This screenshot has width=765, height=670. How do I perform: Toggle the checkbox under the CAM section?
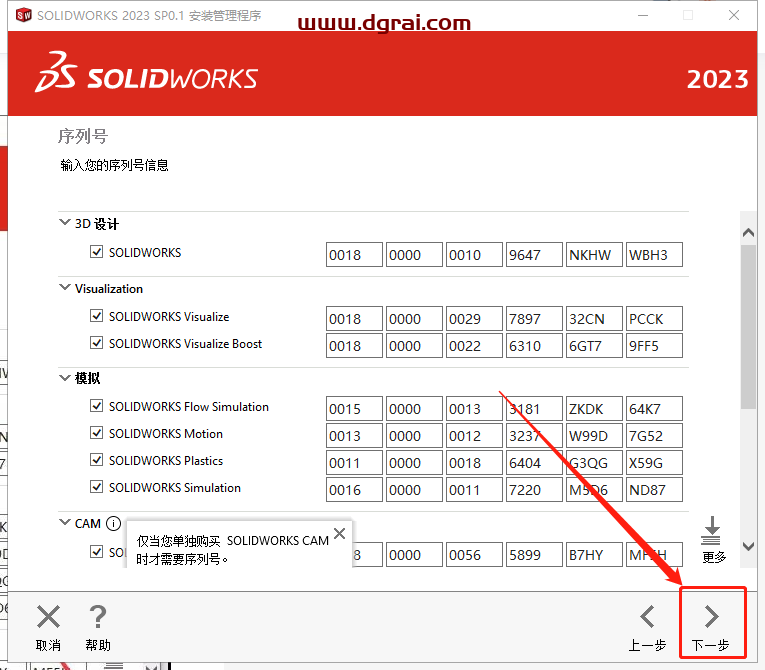pos(97,551)
